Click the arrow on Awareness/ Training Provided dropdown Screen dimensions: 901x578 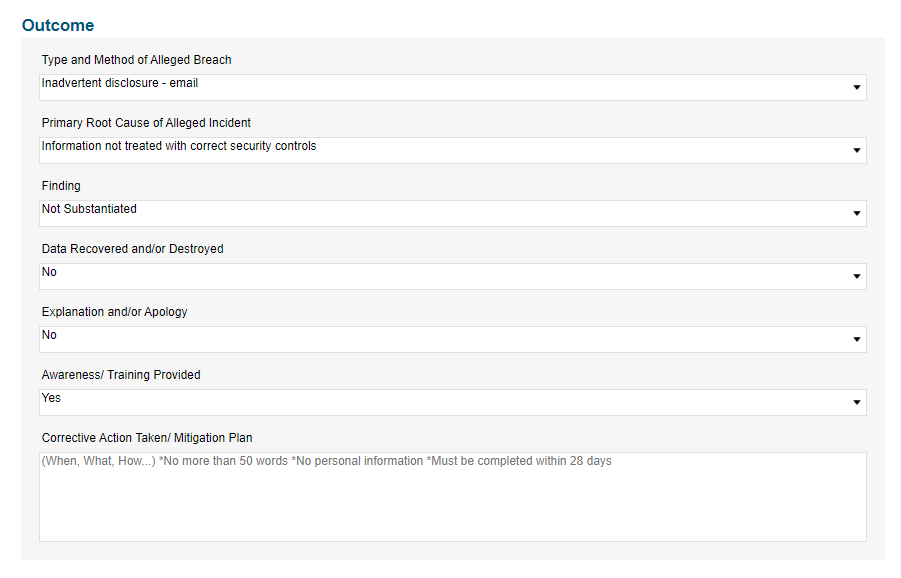pos(856,402)
